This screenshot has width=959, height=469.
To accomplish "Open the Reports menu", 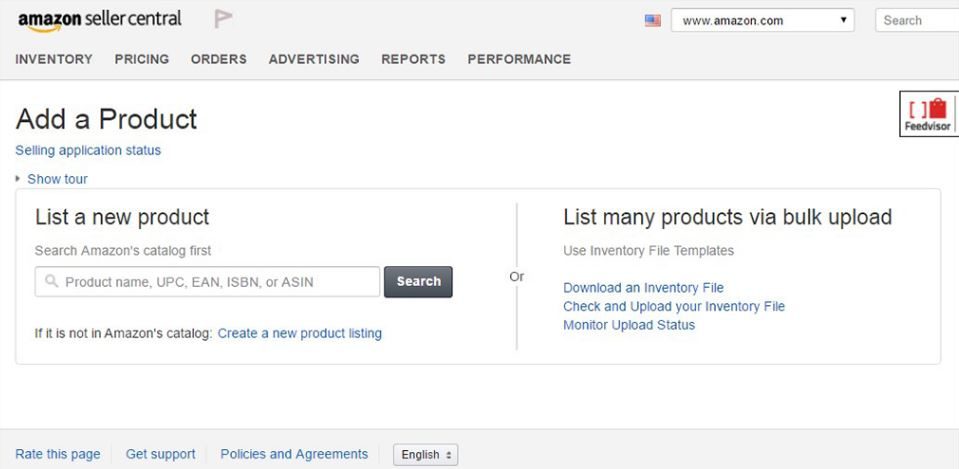I will (413, 59).
